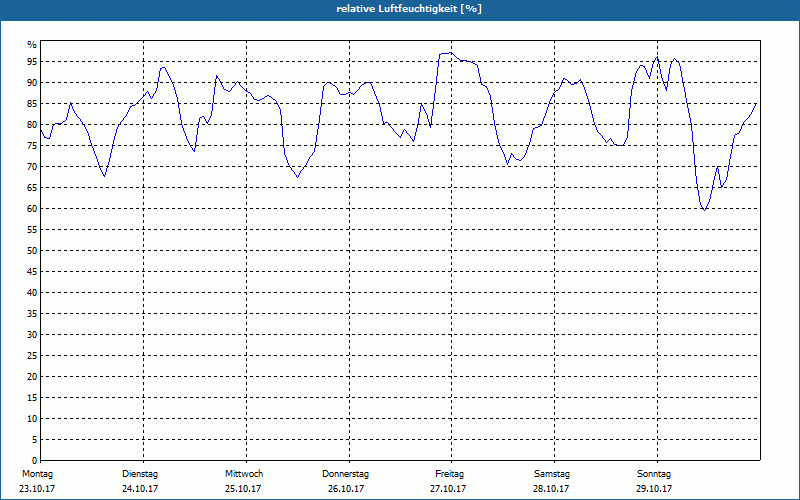Click the '60' y-axis value
Image resolution: width=800 pixels, height=500 pixels.
pos(32,209)
